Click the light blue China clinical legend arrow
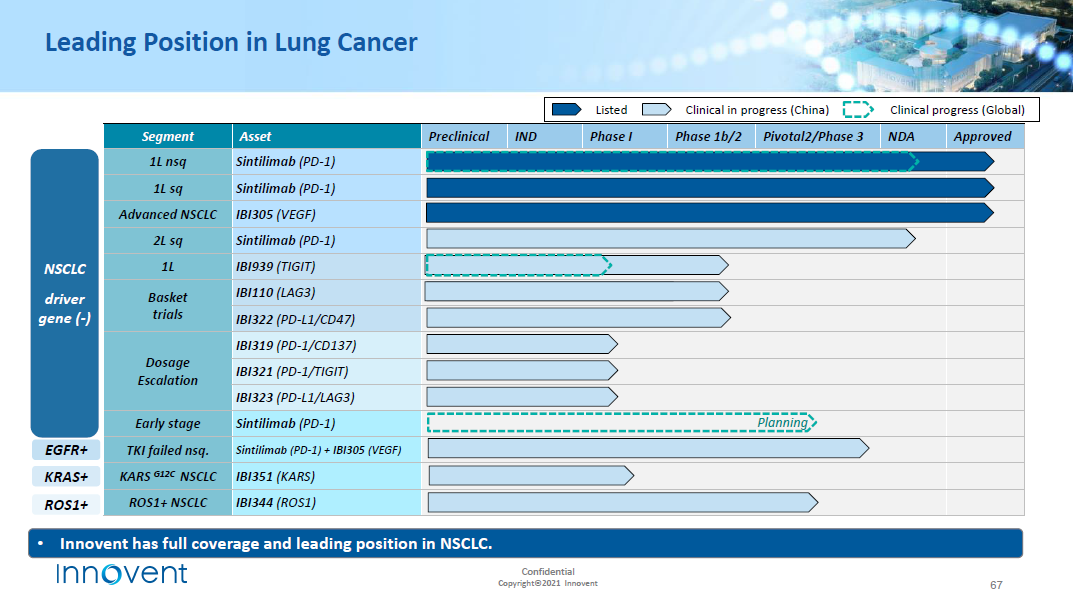 (x=657, y=110)
